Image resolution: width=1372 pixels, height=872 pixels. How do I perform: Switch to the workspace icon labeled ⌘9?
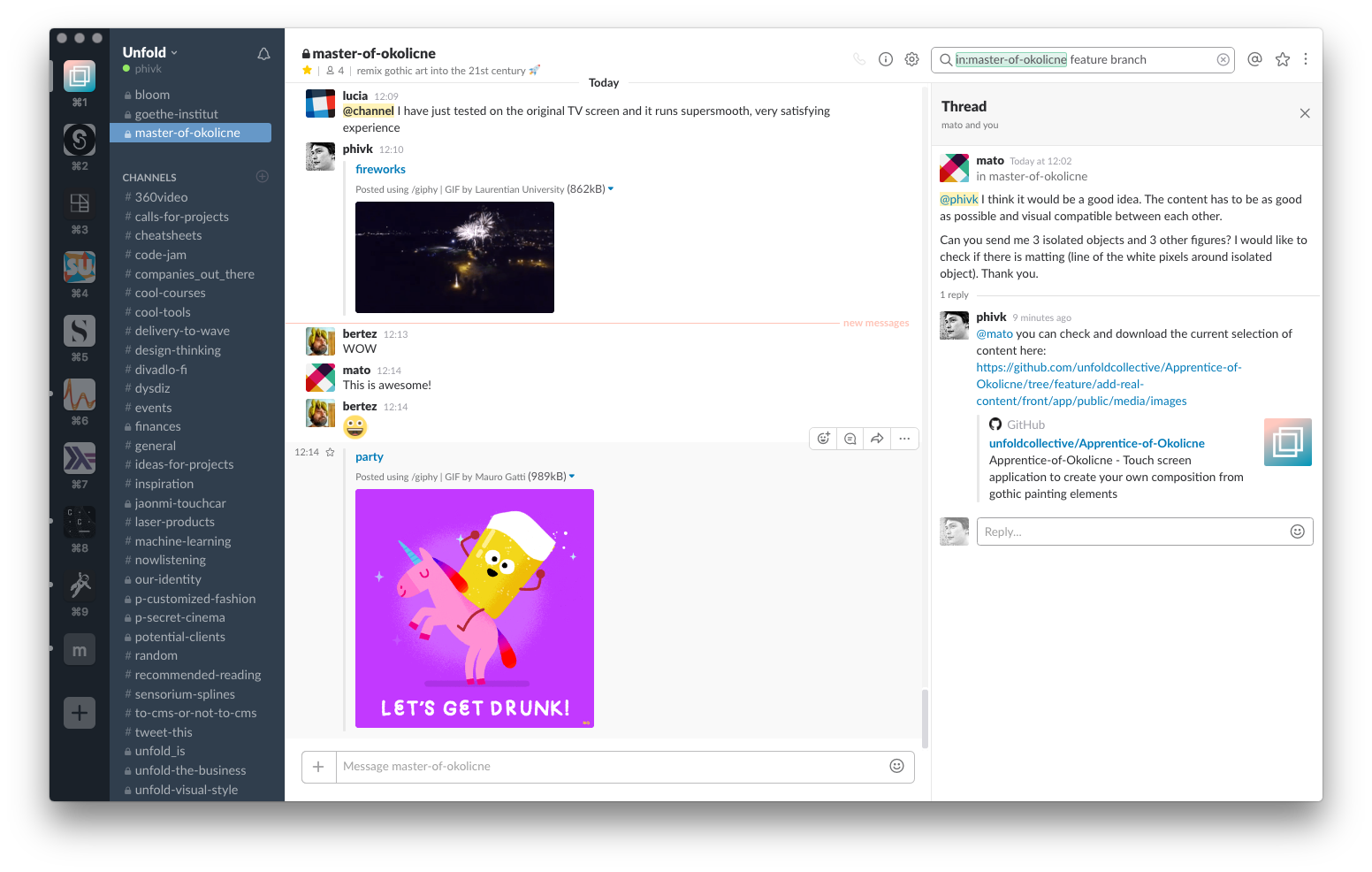tap(80, 586)
